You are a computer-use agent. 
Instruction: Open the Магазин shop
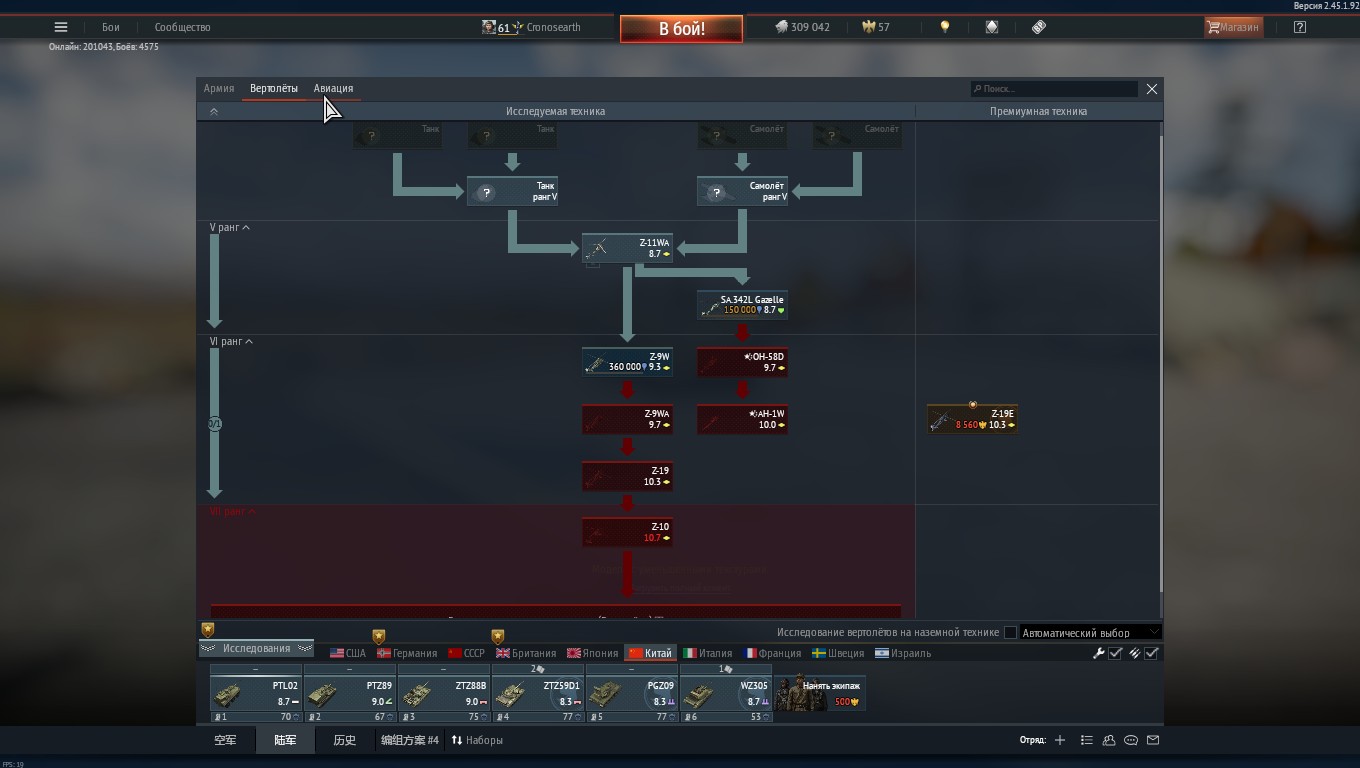[1233, 27]
